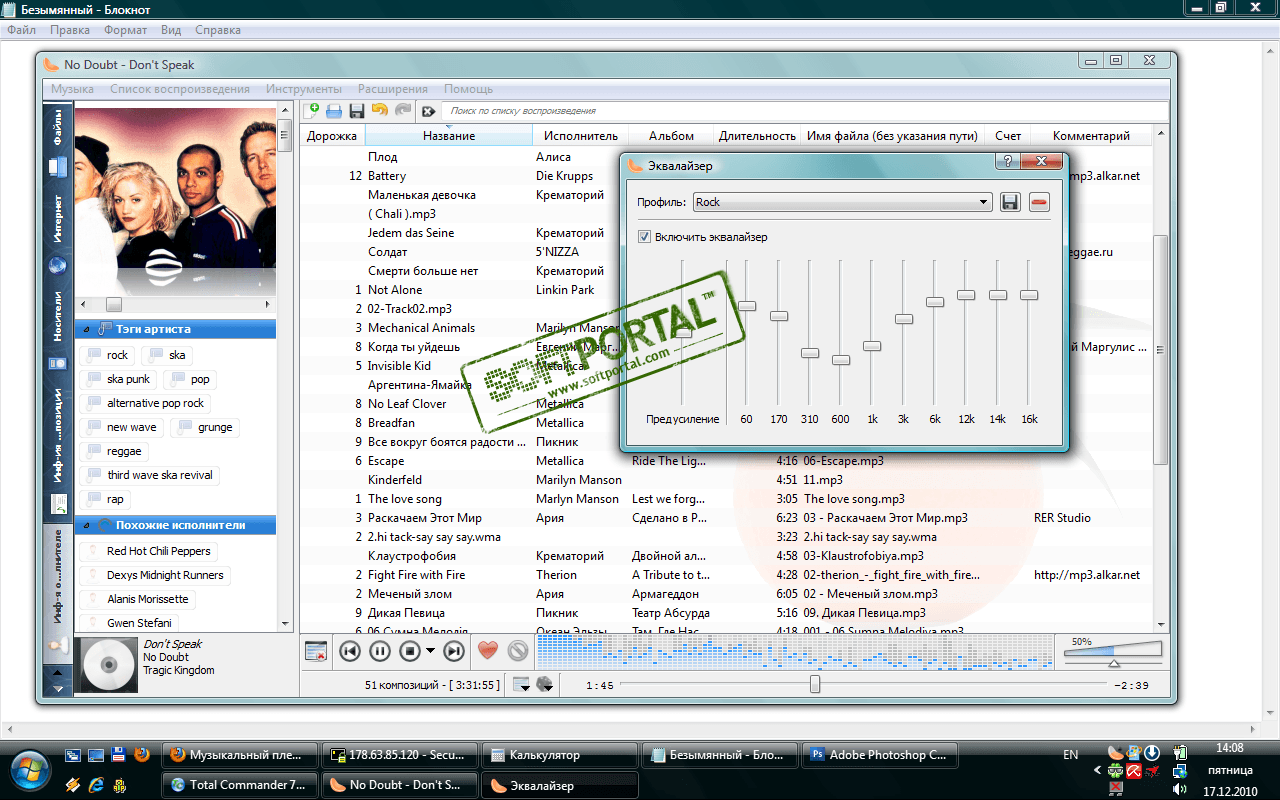Pause the current song
Image resolution: width=1280 pixels, height=800 pixels.
(380, 651)
